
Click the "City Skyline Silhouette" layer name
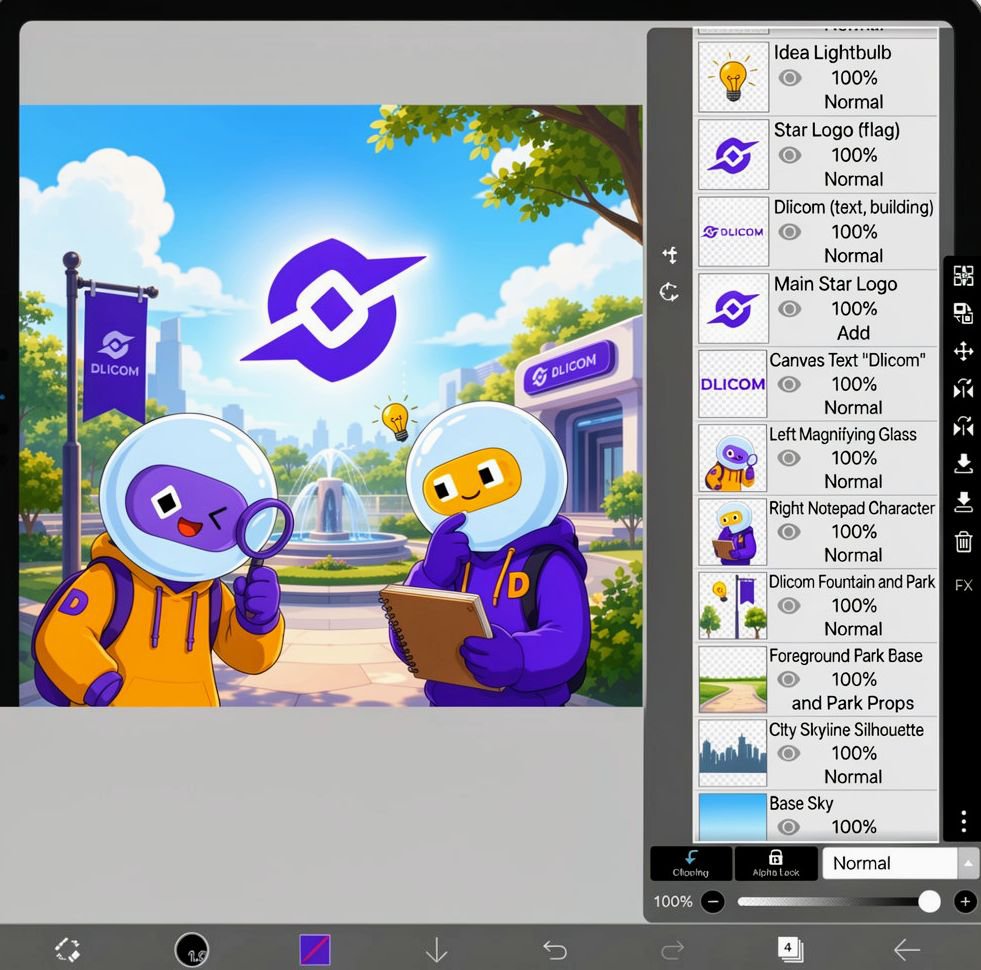coord(846,730)
